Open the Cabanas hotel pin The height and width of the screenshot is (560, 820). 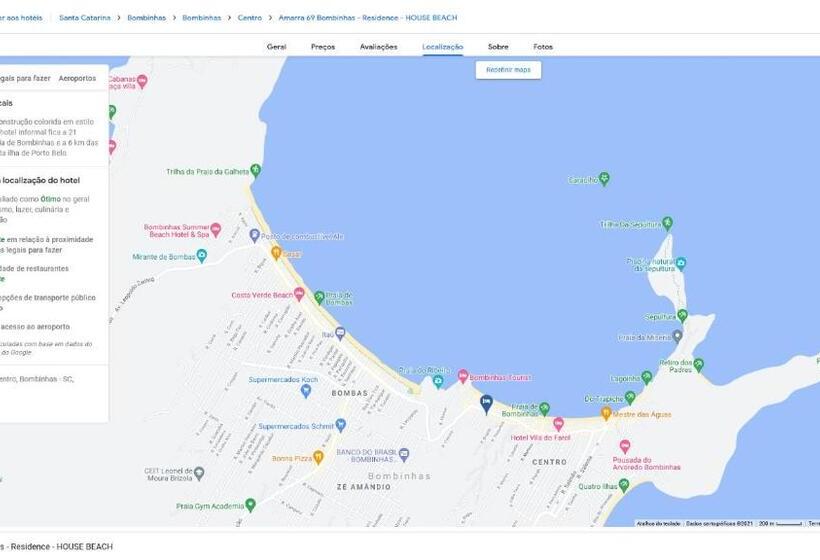pyautogui.click(x=142, y=81)
